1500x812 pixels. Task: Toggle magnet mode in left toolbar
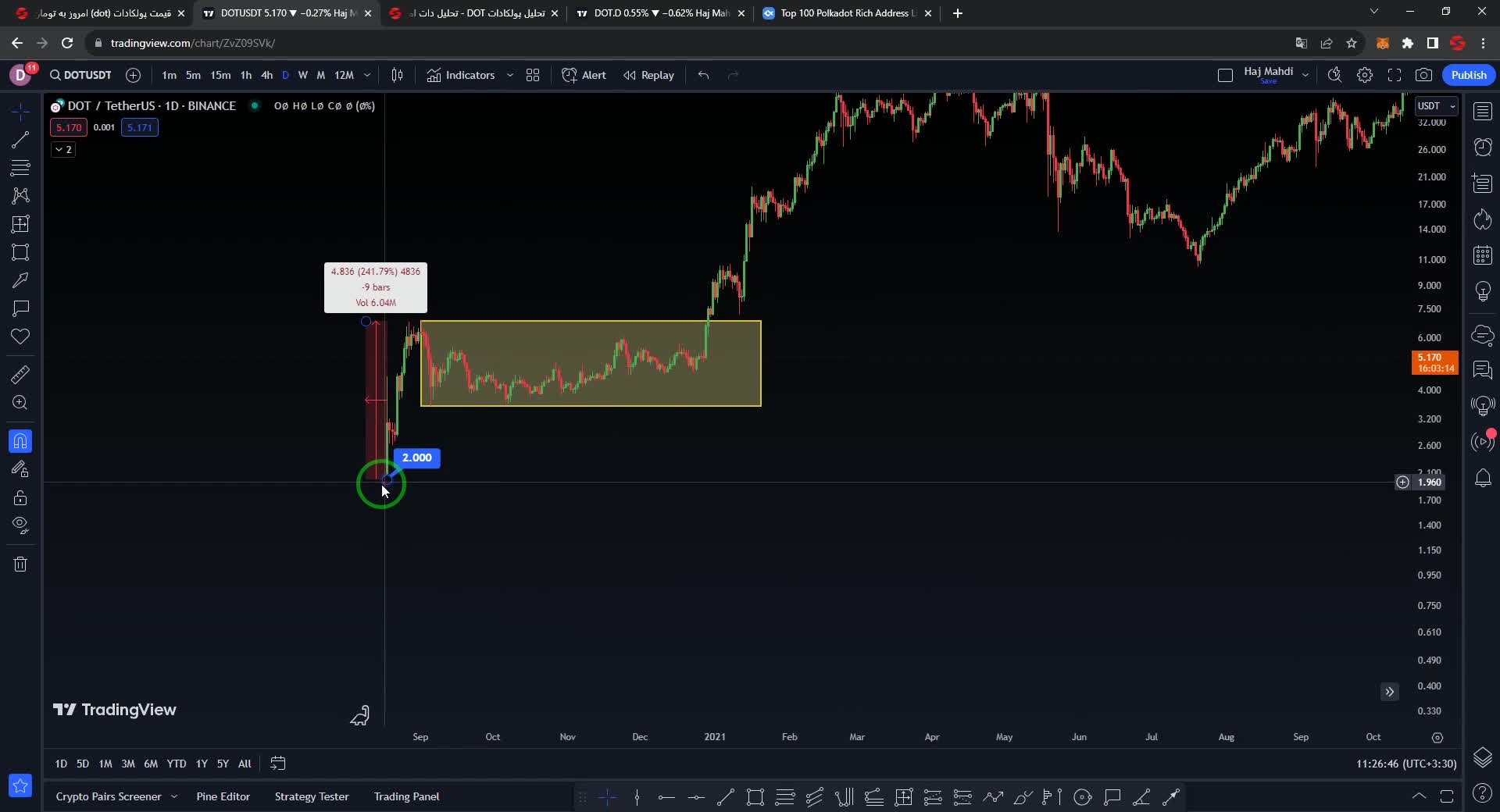pos(20,441)
